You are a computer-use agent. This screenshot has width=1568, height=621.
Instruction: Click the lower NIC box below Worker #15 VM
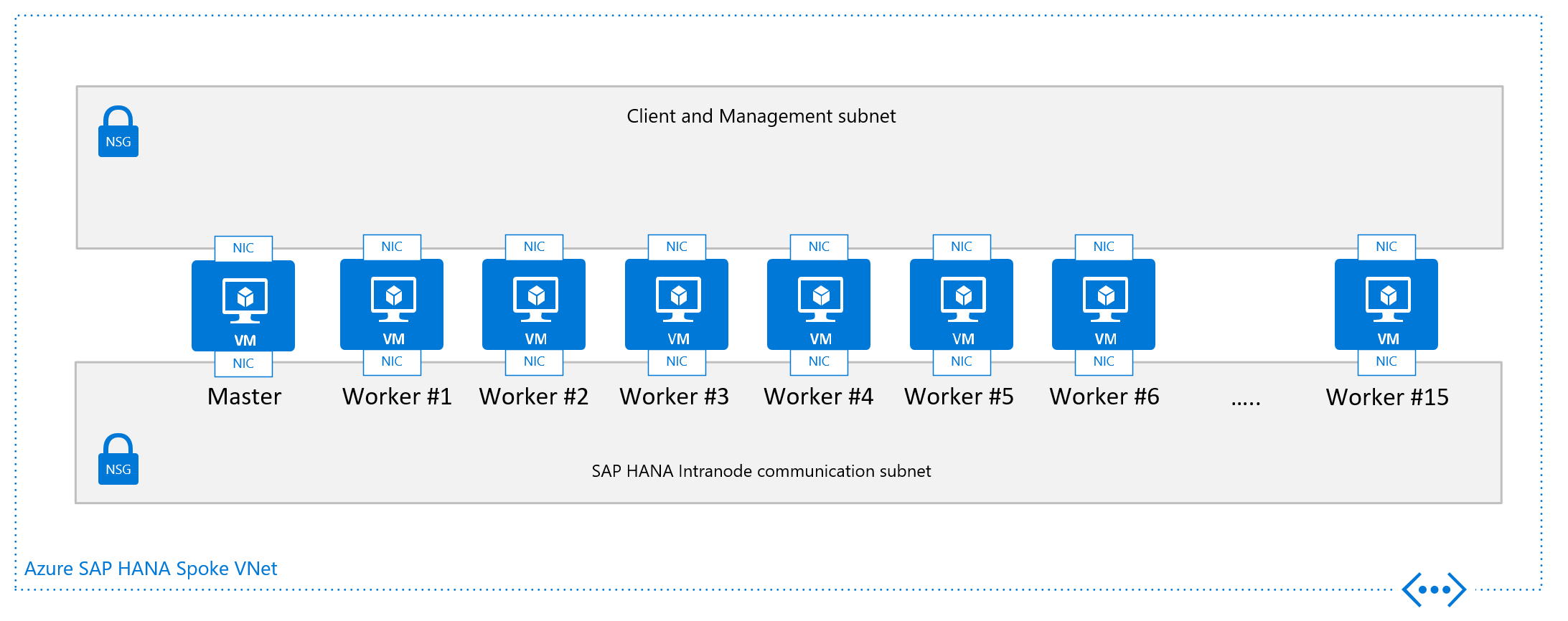(x=1386, y=362)
